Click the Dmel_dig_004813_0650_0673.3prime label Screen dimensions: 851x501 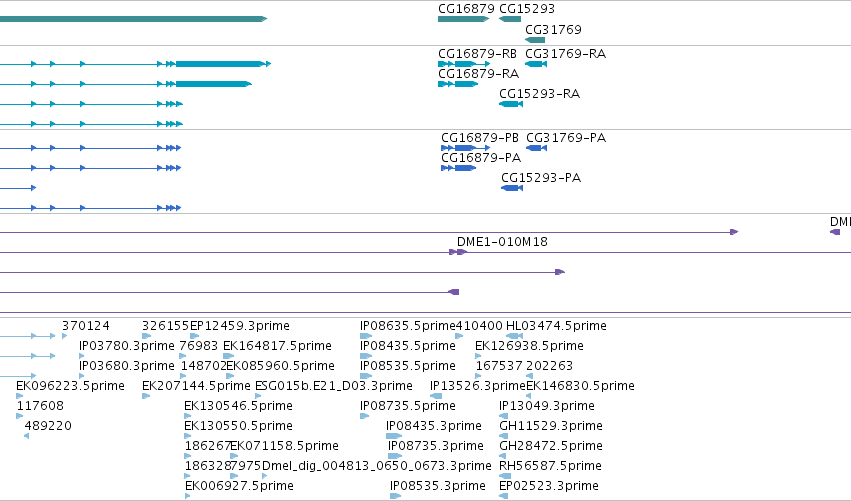[377, 467]
